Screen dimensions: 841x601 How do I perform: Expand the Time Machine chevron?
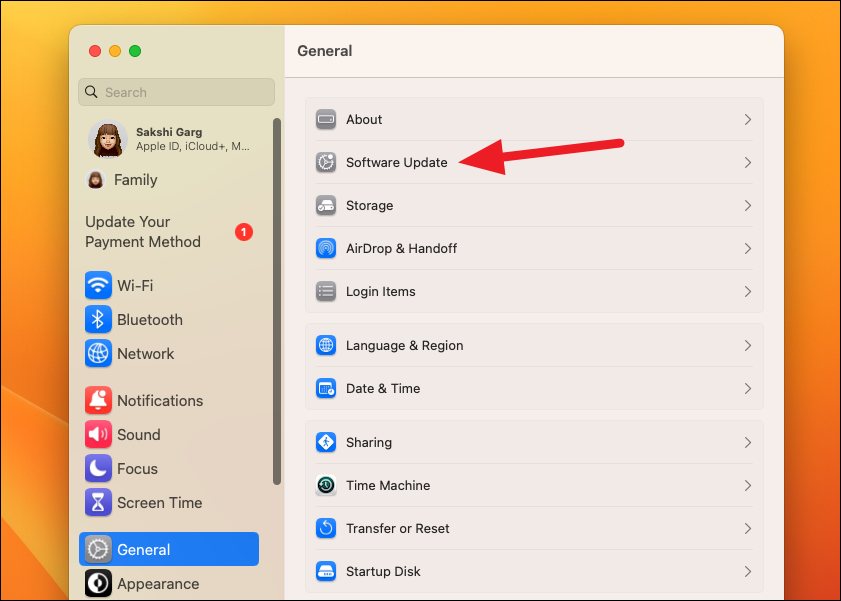pos(748,485)
